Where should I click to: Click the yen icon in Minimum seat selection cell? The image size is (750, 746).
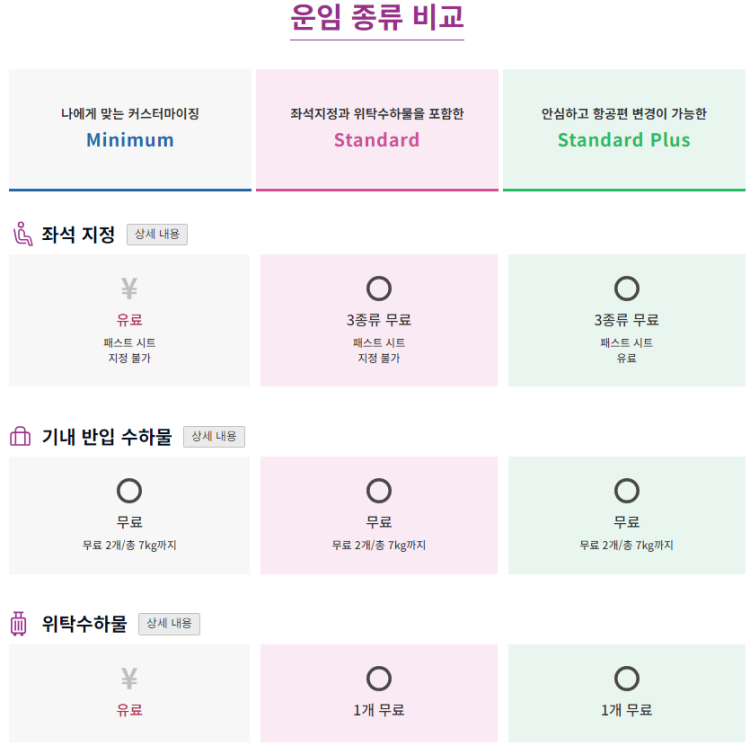point(129,288)
